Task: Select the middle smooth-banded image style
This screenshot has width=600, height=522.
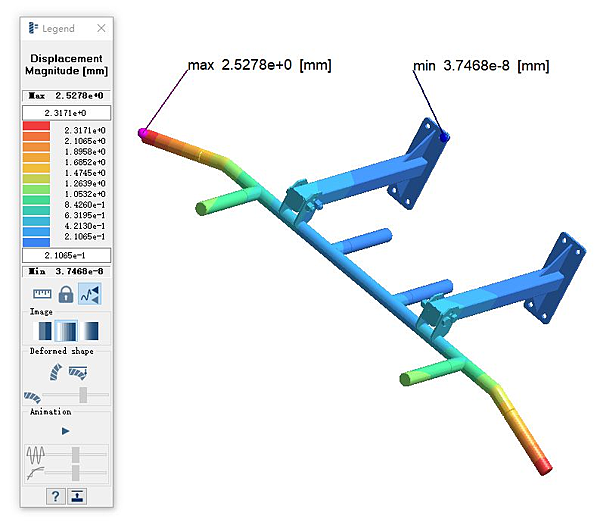Action: (67, 331)
